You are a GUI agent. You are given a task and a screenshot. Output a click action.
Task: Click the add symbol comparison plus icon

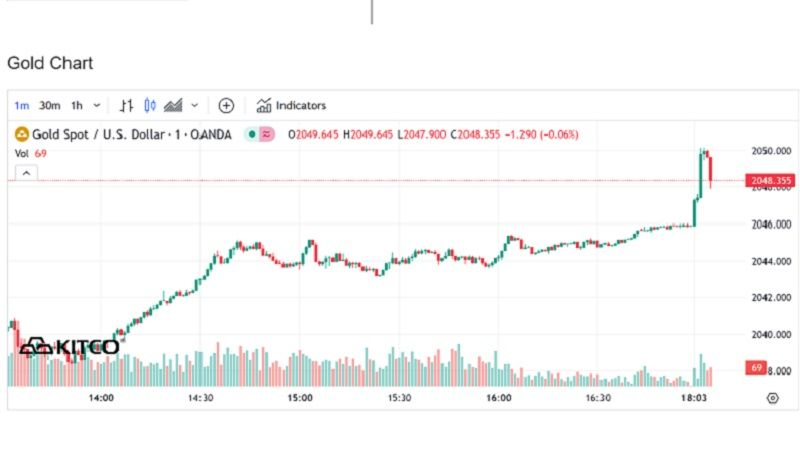226,105
